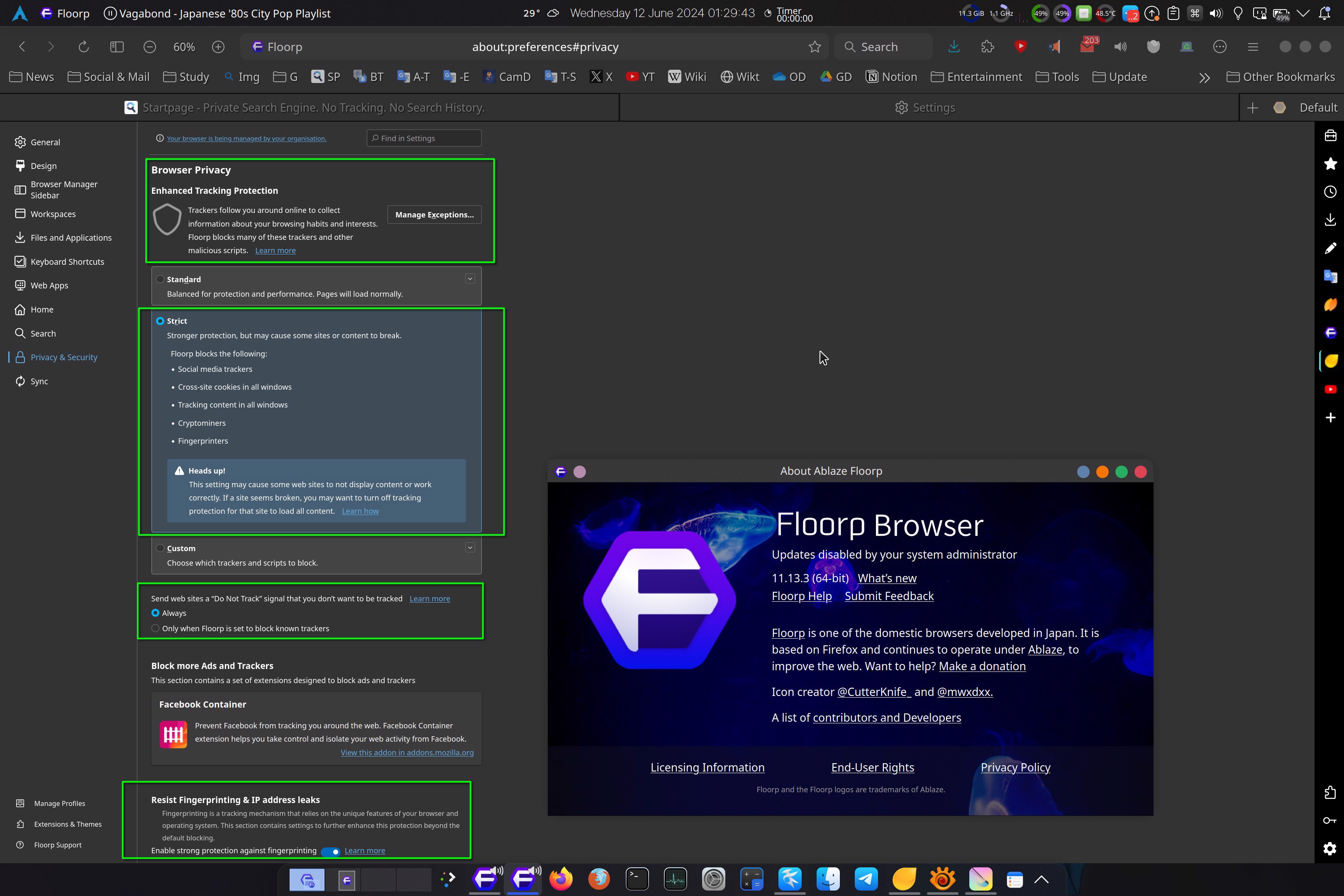Switch to the Startpage tab

[x=309, y=107]
